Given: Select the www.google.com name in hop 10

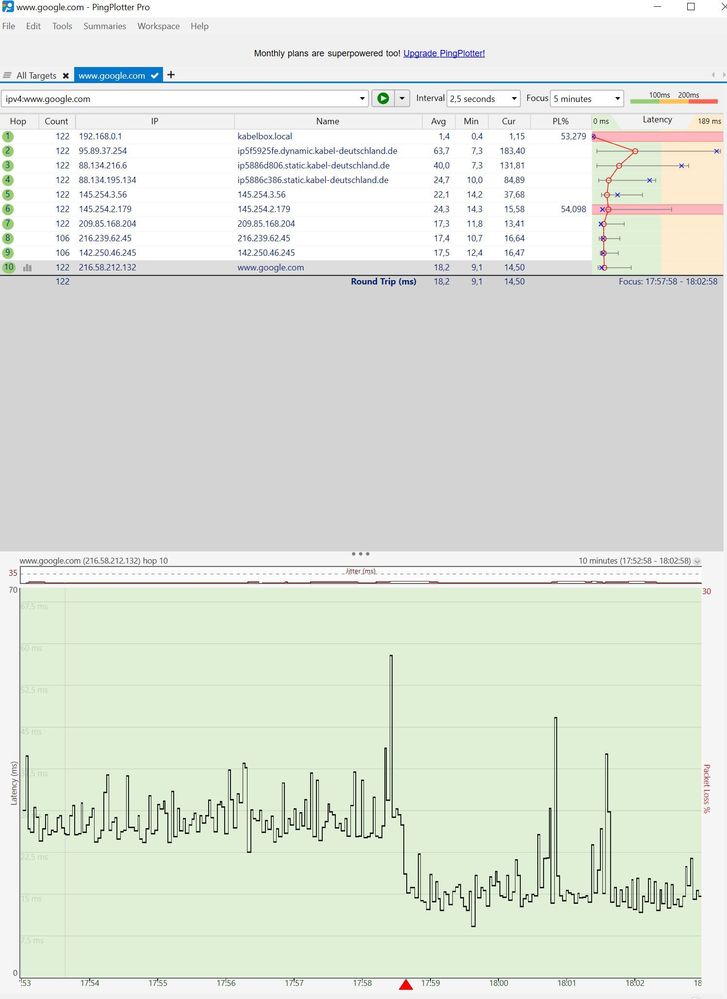Looking at the screenshot, I should 271,268.
